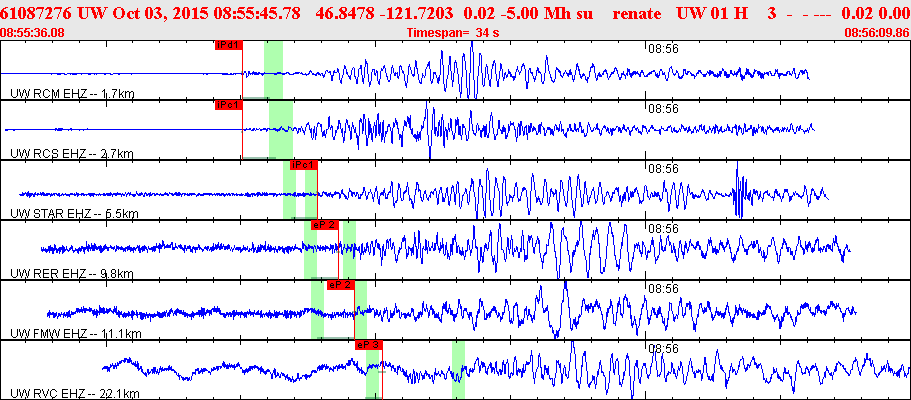Click the 'renate' analyst name in header
Image resolution: width=911 pixels, height=400 pixels.
[639, 14]
